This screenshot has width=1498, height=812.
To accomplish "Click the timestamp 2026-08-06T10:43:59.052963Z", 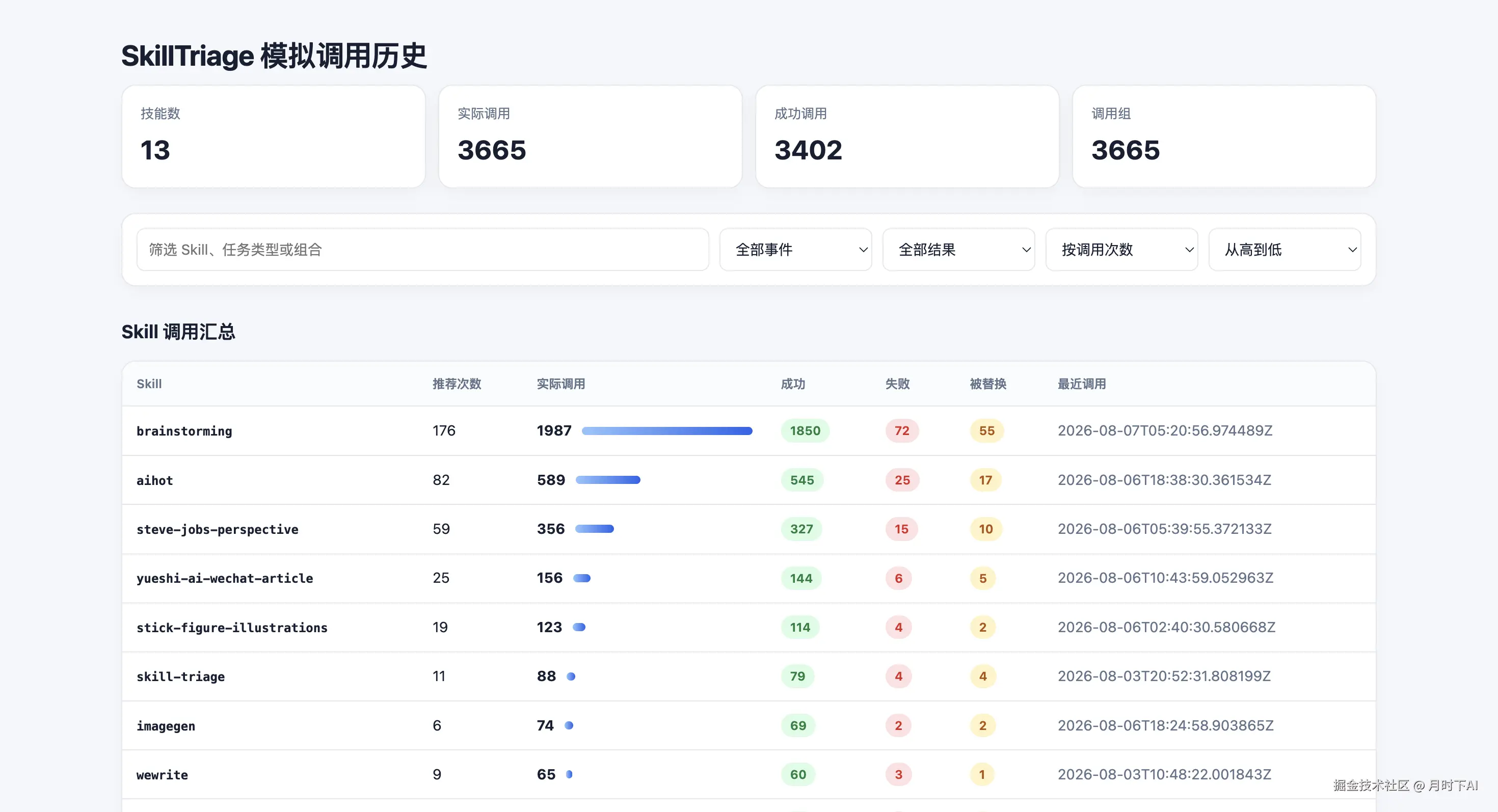I will (1165, 578).
